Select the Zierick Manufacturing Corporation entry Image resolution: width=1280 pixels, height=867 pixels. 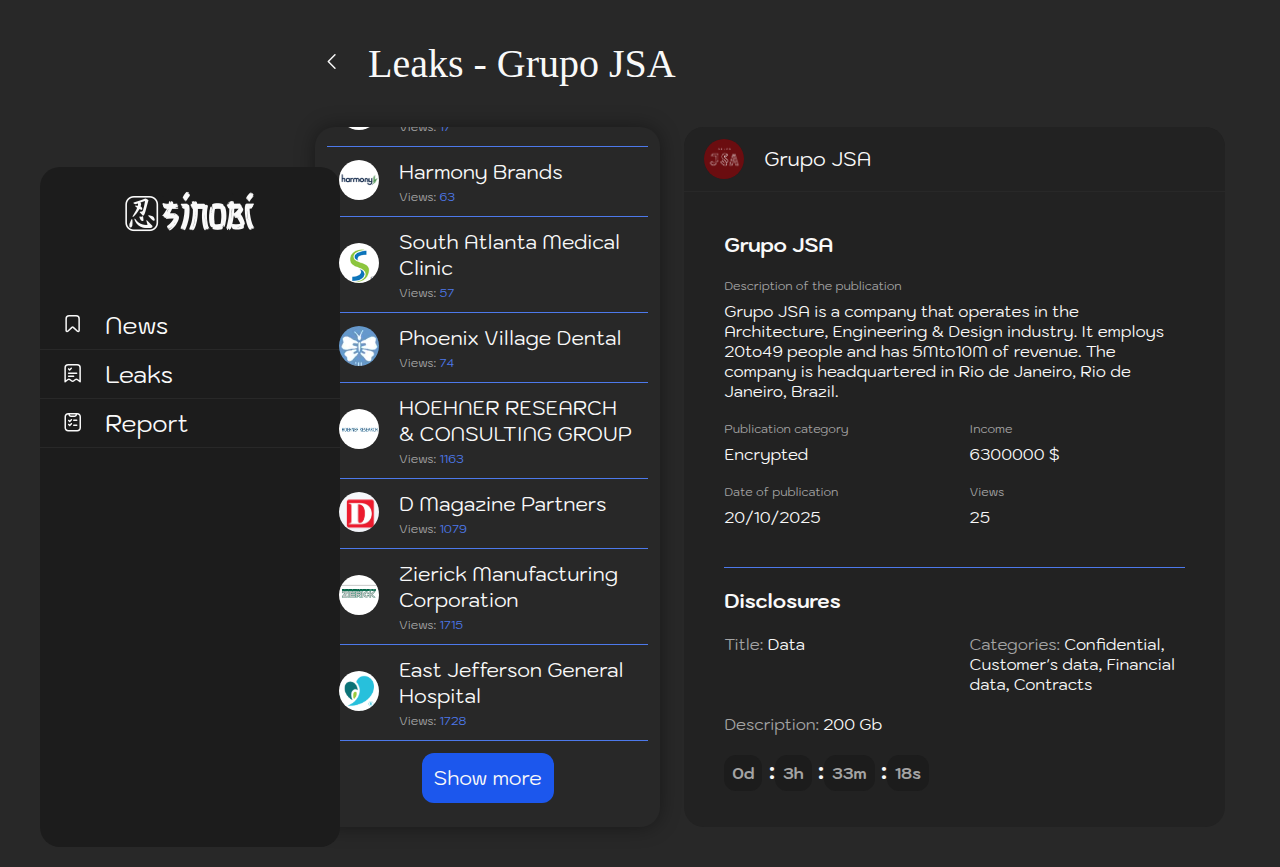pos(508,587)
